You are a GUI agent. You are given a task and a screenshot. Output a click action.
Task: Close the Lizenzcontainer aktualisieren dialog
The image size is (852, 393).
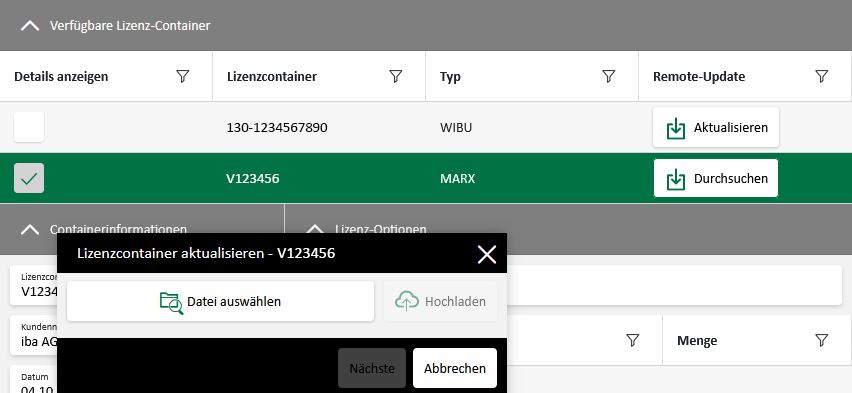486,254
